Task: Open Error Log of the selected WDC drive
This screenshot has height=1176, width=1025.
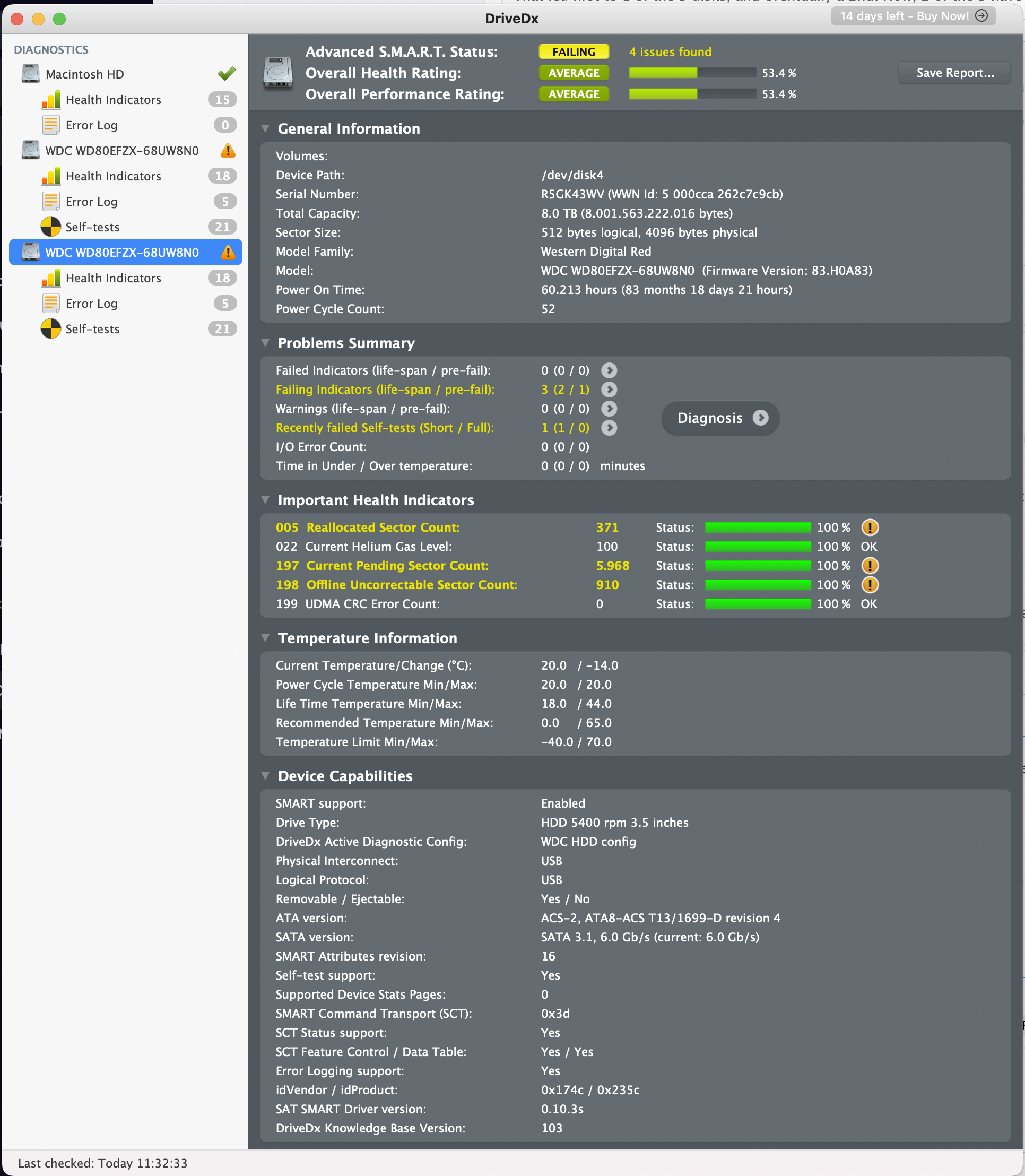Action: click(x=91, y=304)
